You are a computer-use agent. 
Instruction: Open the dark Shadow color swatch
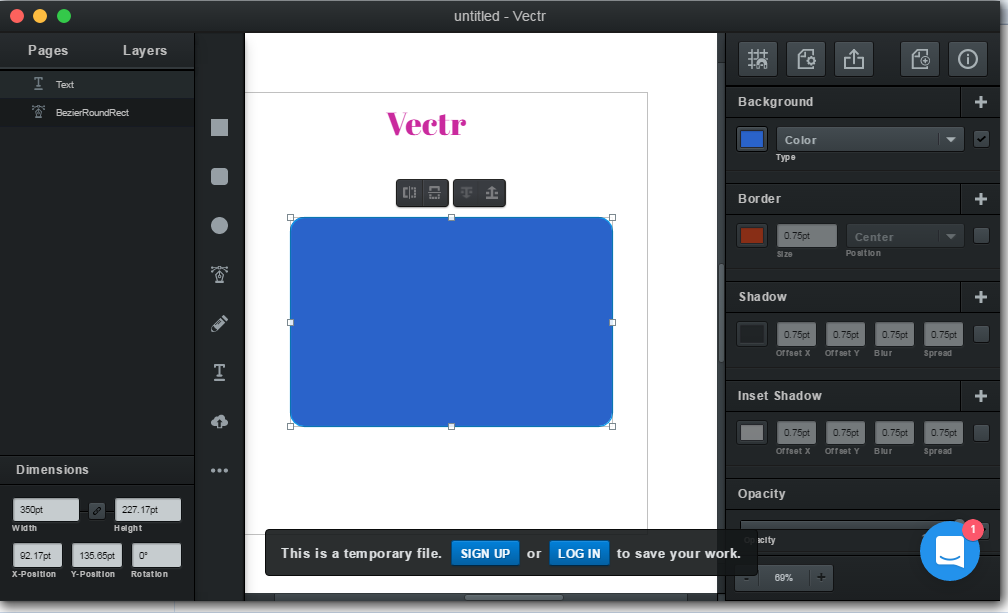(x=752, y=334)
